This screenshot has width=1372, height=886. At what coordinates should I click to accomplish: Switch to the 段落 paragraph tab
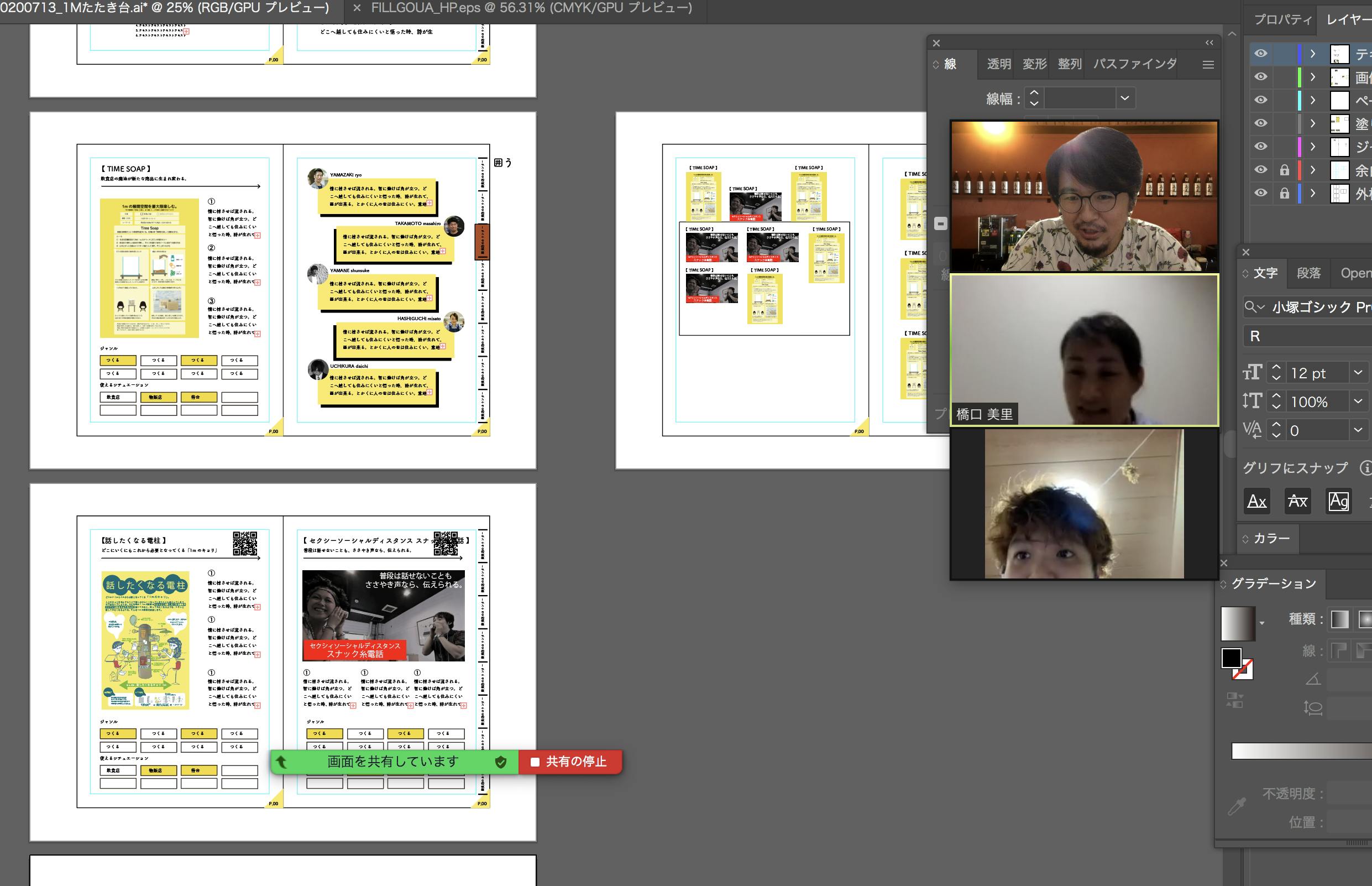click(x=1308, y=273)
